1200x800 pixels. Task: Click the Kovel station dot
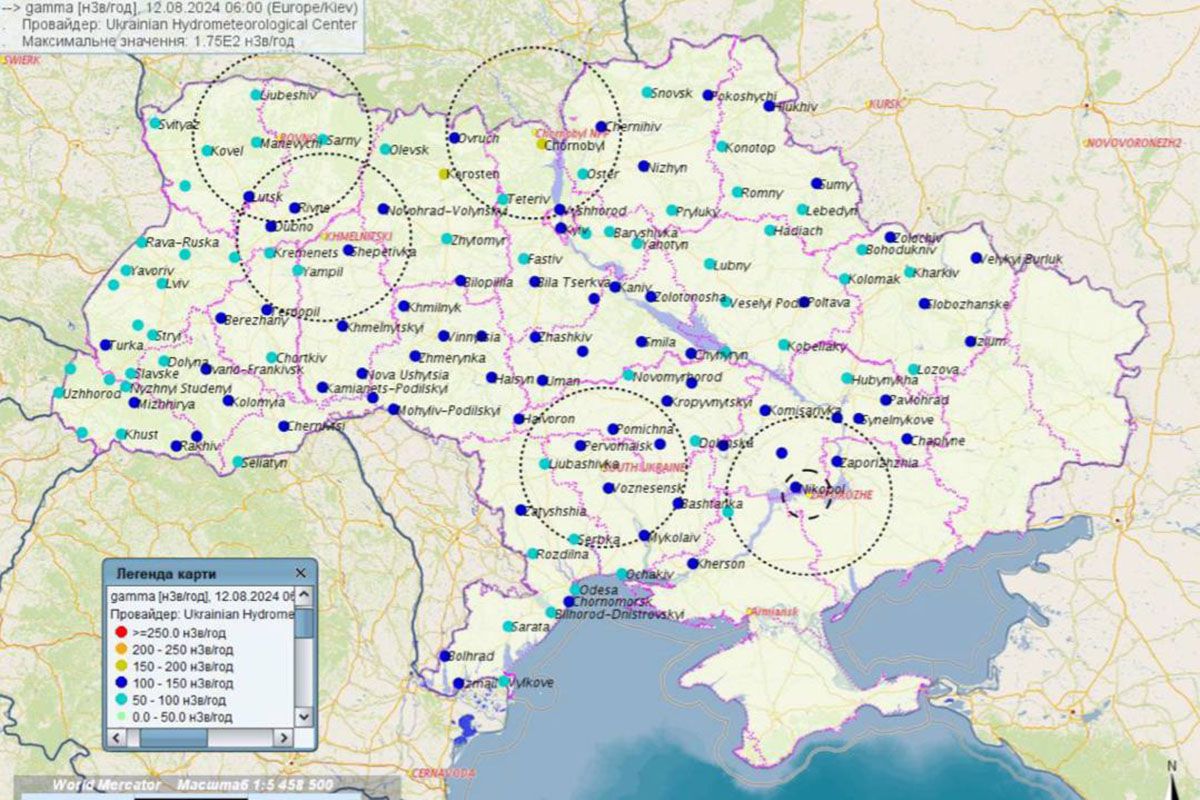(207, 151)
